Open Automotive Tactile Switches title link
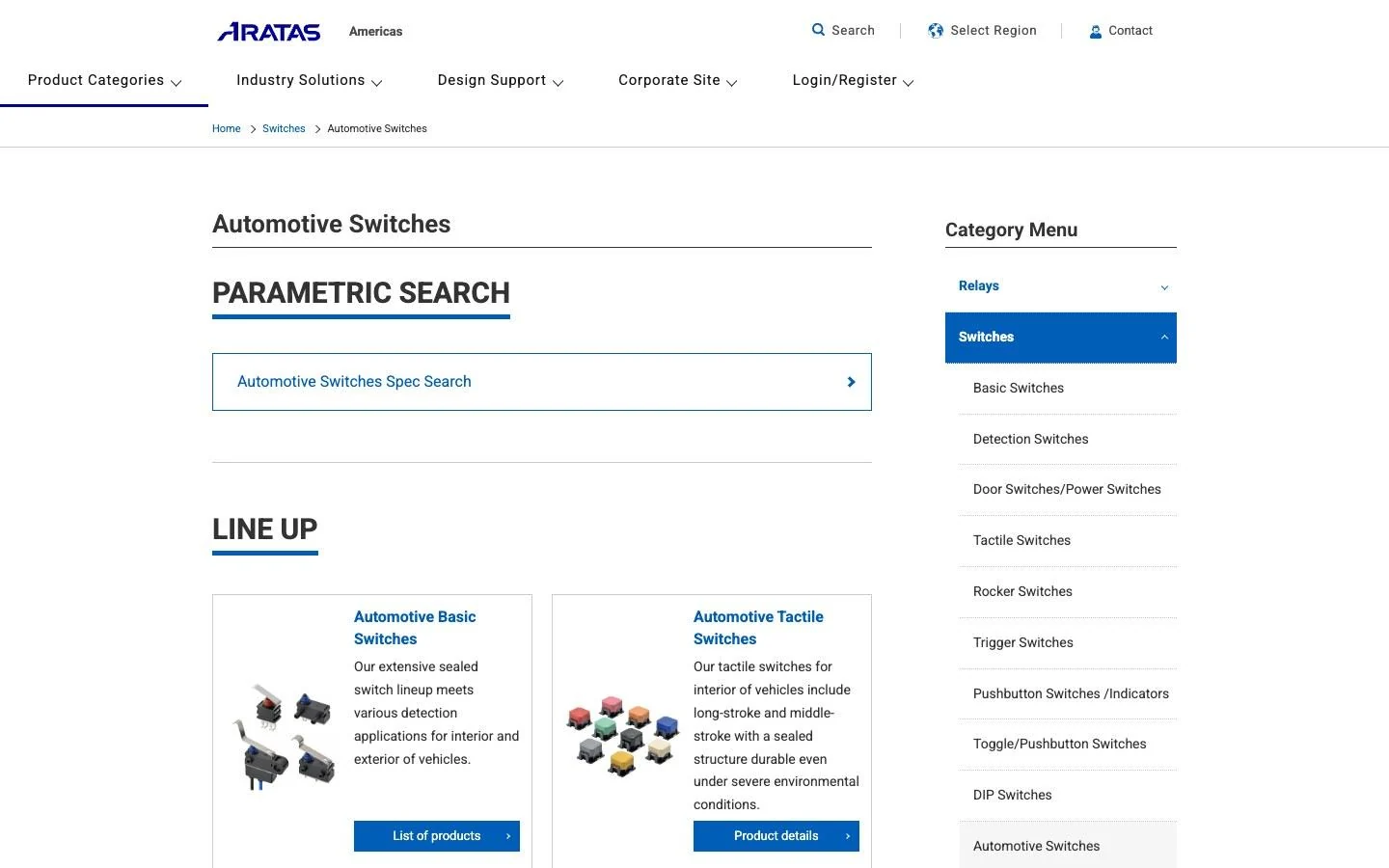Image resolution: width=1389 pixels, height=868 pixels. click(x=758, y=628)
